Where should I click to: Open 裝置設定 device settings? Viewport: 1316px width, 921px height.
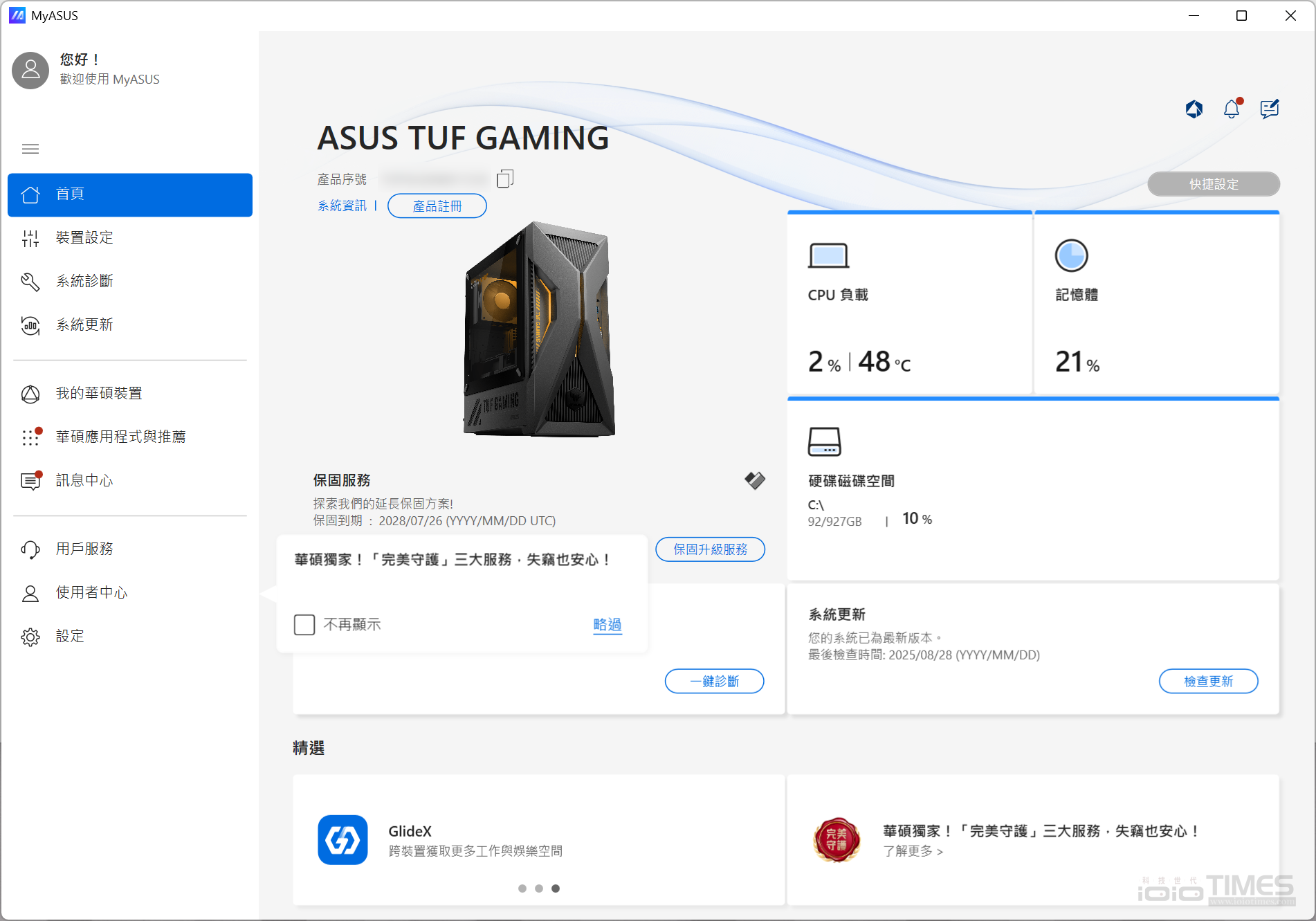(130, 238)
